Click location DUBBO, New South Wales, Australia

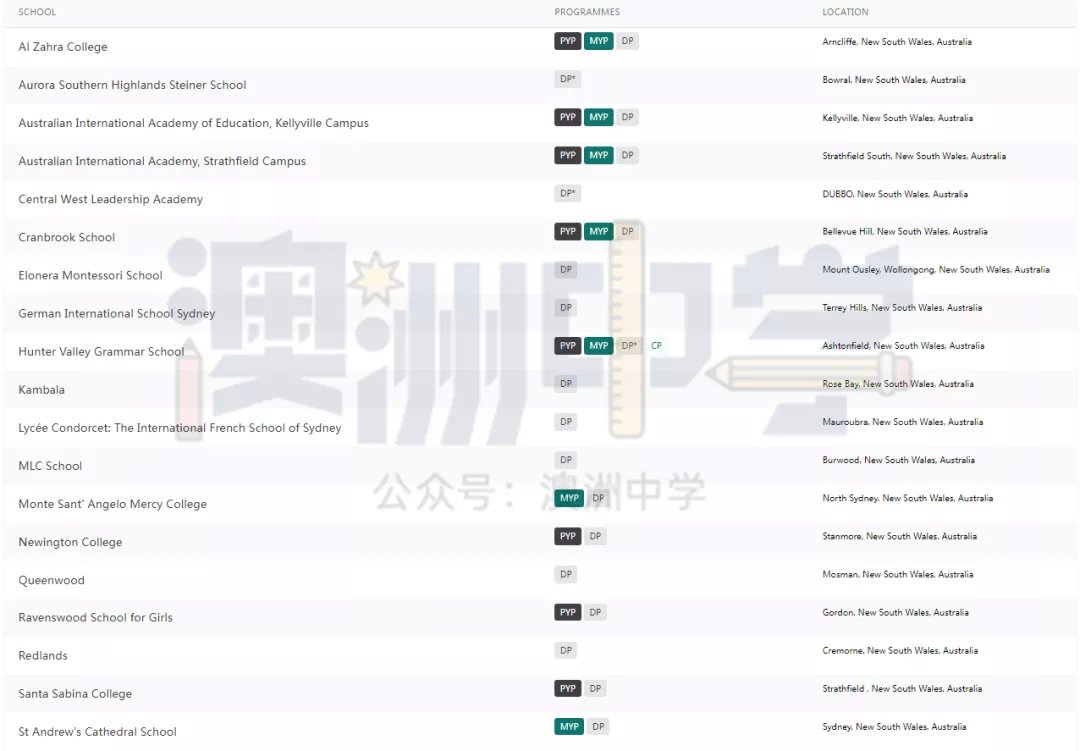coord(895,194)
